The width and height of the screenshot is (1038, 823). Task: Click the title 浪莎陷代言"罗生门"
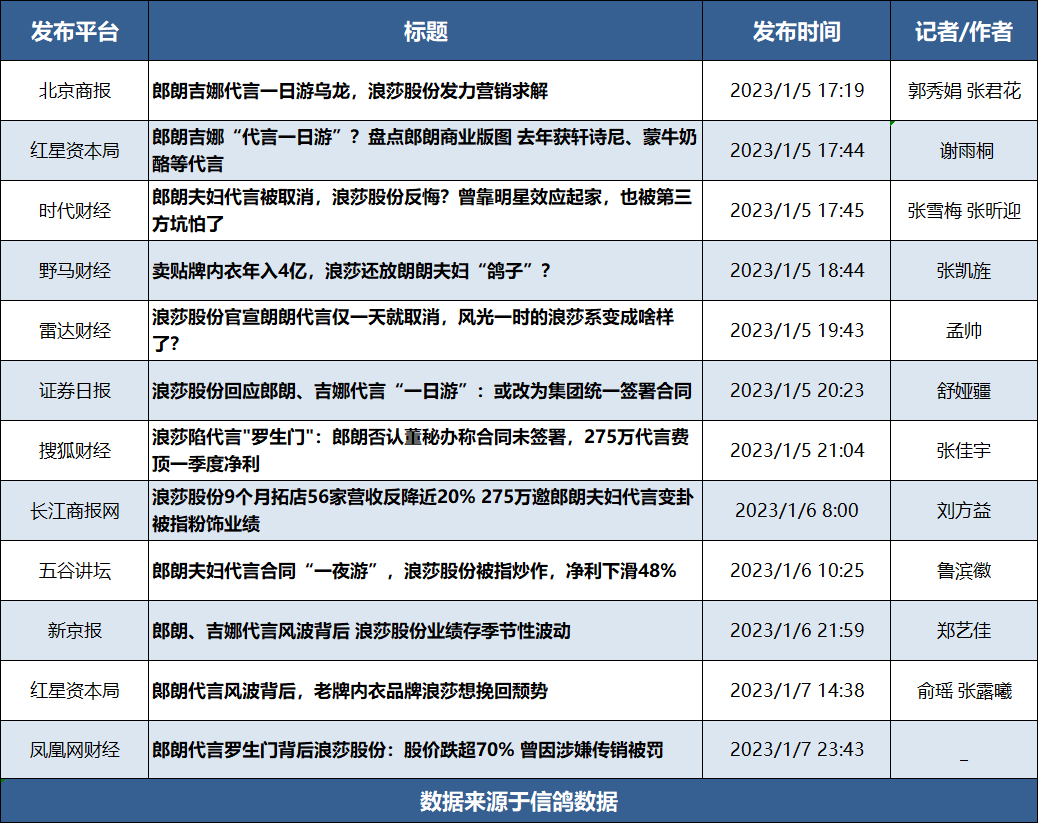click(x=426, y=450)
